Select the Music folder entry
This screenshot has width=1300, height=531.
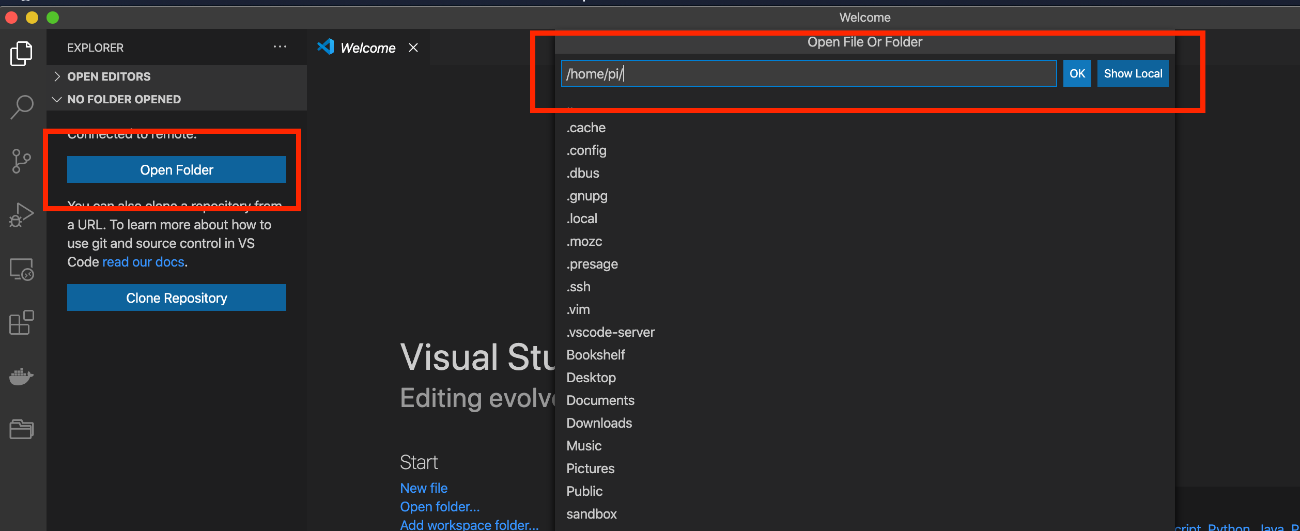pos(865,446)
